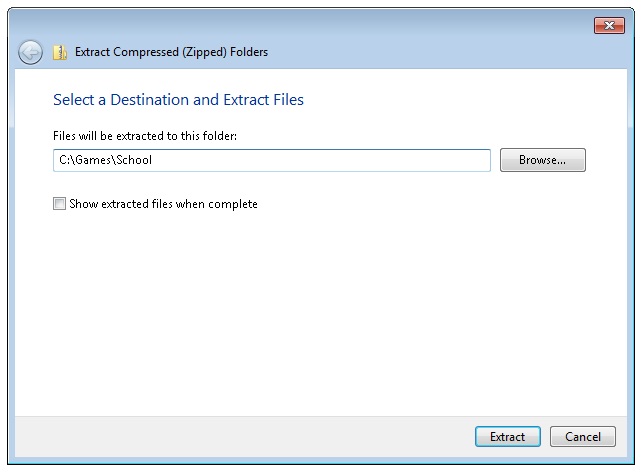This screenshot has width=643, height=474.
Task: Click the "Files will be extracted to this folder" label
Action: tap(145, 135)
